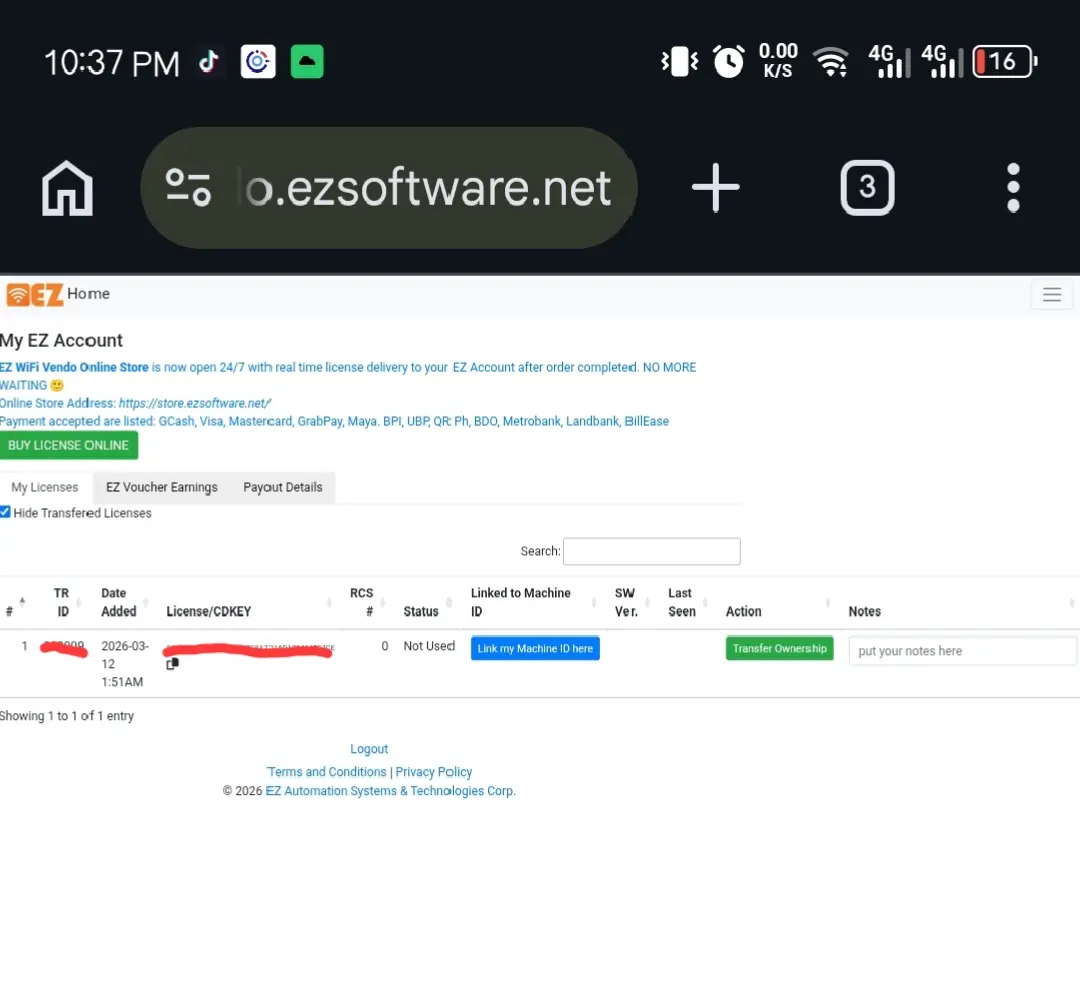The height and width of the screenshot is (989, 1080).
Task: Tap the blue circular app notification icon
Action: tap(258, 62)
